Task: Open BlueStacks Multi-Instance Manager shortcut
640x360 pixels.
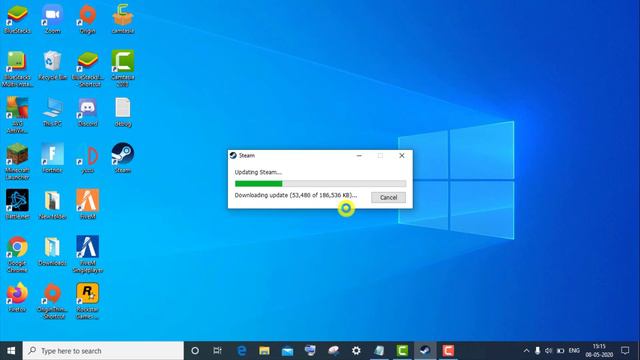Action: click(x=17, y=69)
